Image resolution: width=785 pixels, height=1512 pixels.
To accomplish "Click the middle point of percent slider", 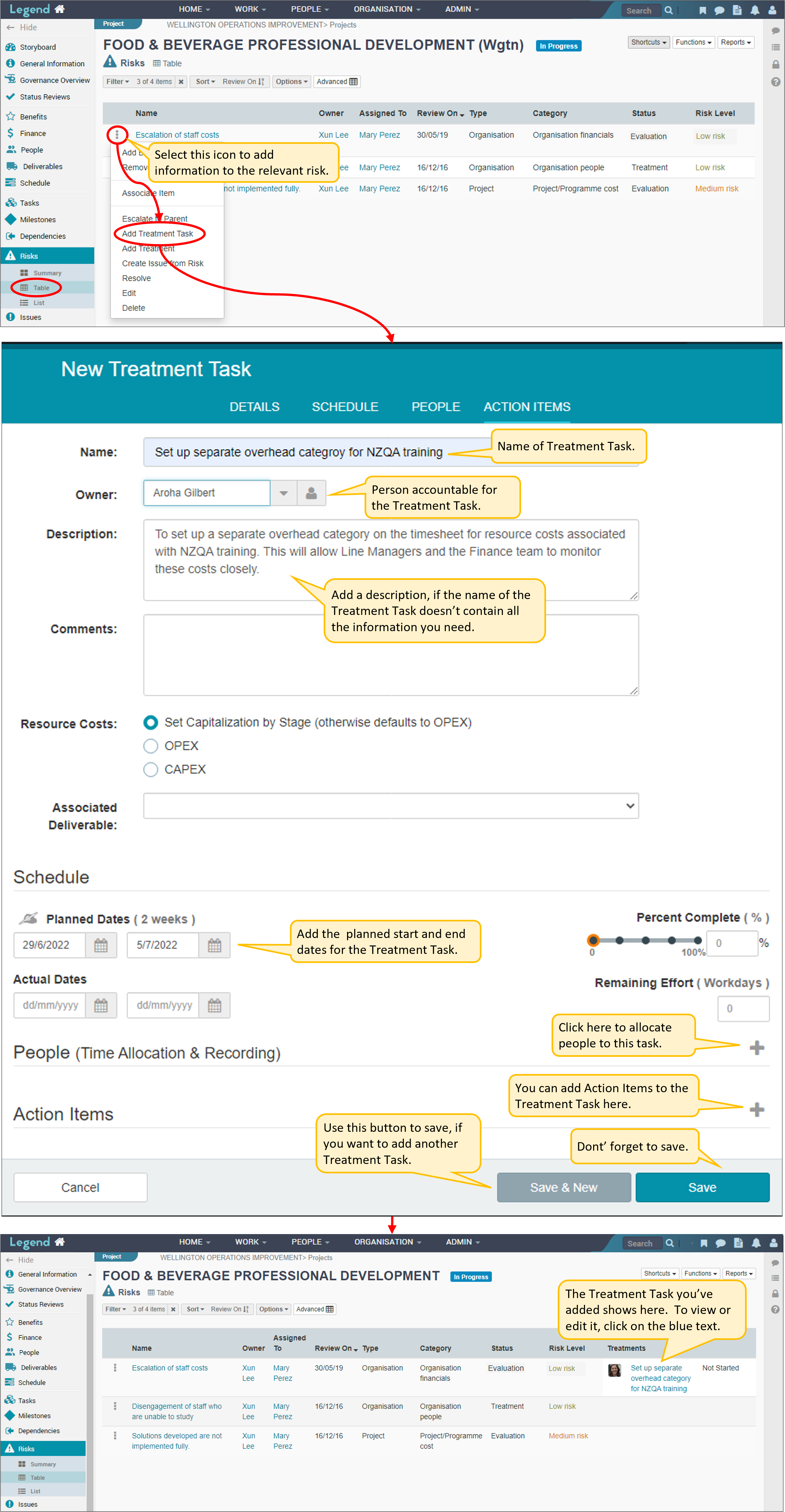I will (645, 940).
